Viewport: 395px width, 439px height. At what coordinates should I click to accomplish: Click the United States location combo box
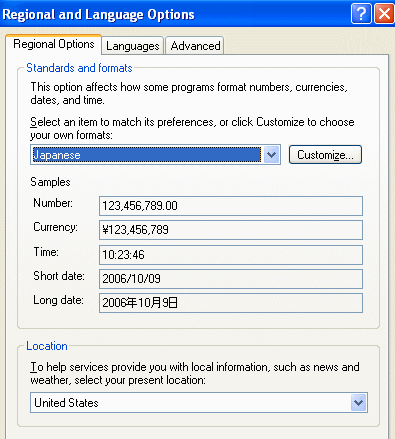(x=199, y=403)
